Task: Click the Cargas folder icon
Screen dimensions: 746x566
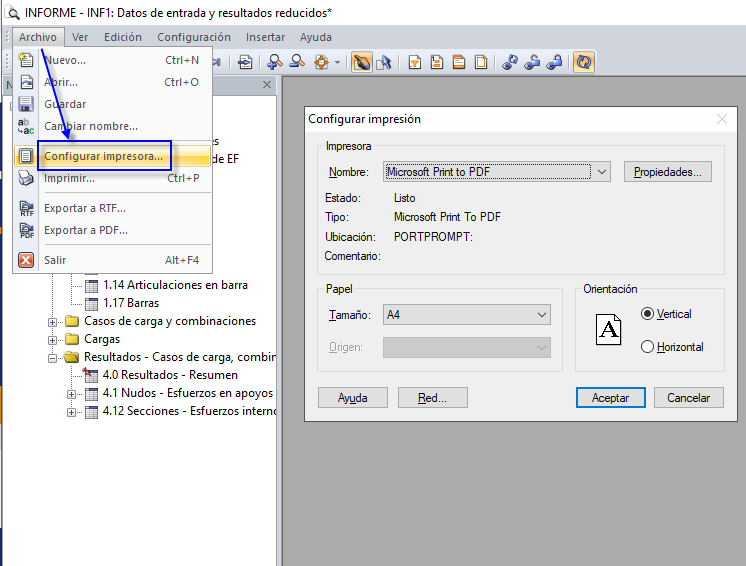Action: tap(72, 339)
